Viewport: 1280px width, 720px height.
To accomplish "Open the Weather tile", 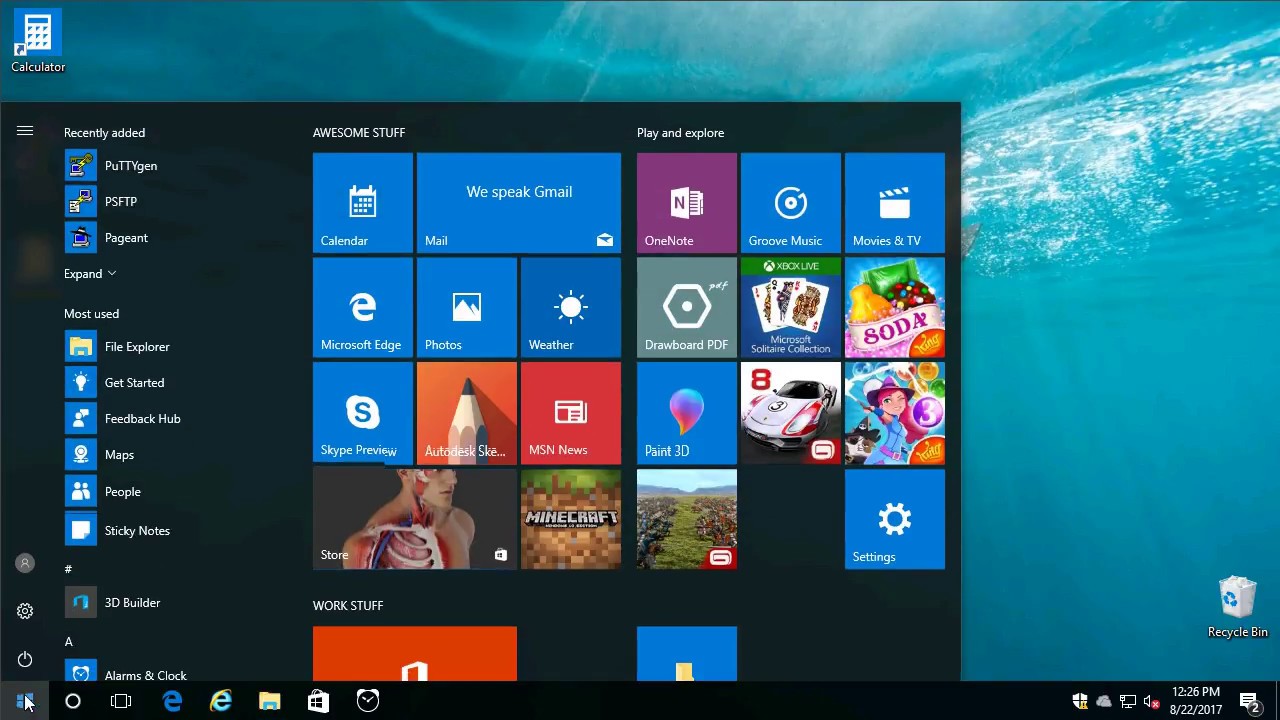I will (x=570, y=307).
